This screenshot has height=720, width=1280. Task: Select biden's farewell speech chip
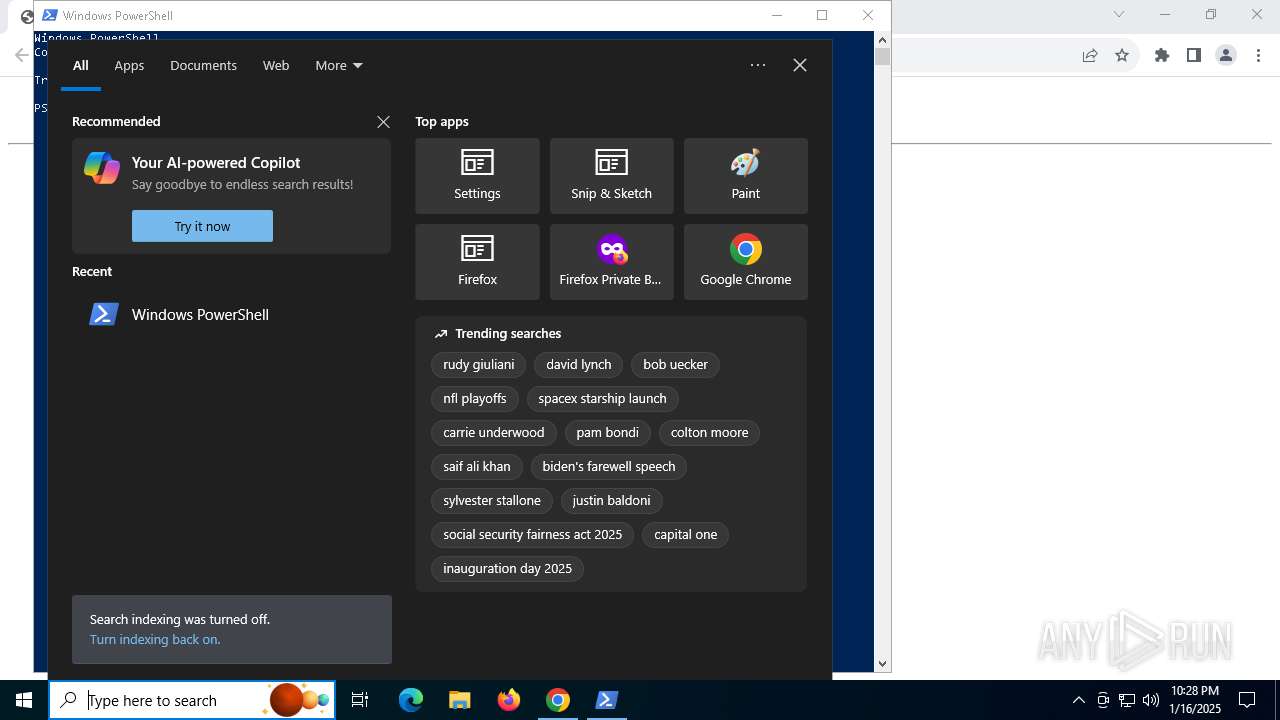pos(609,467)
